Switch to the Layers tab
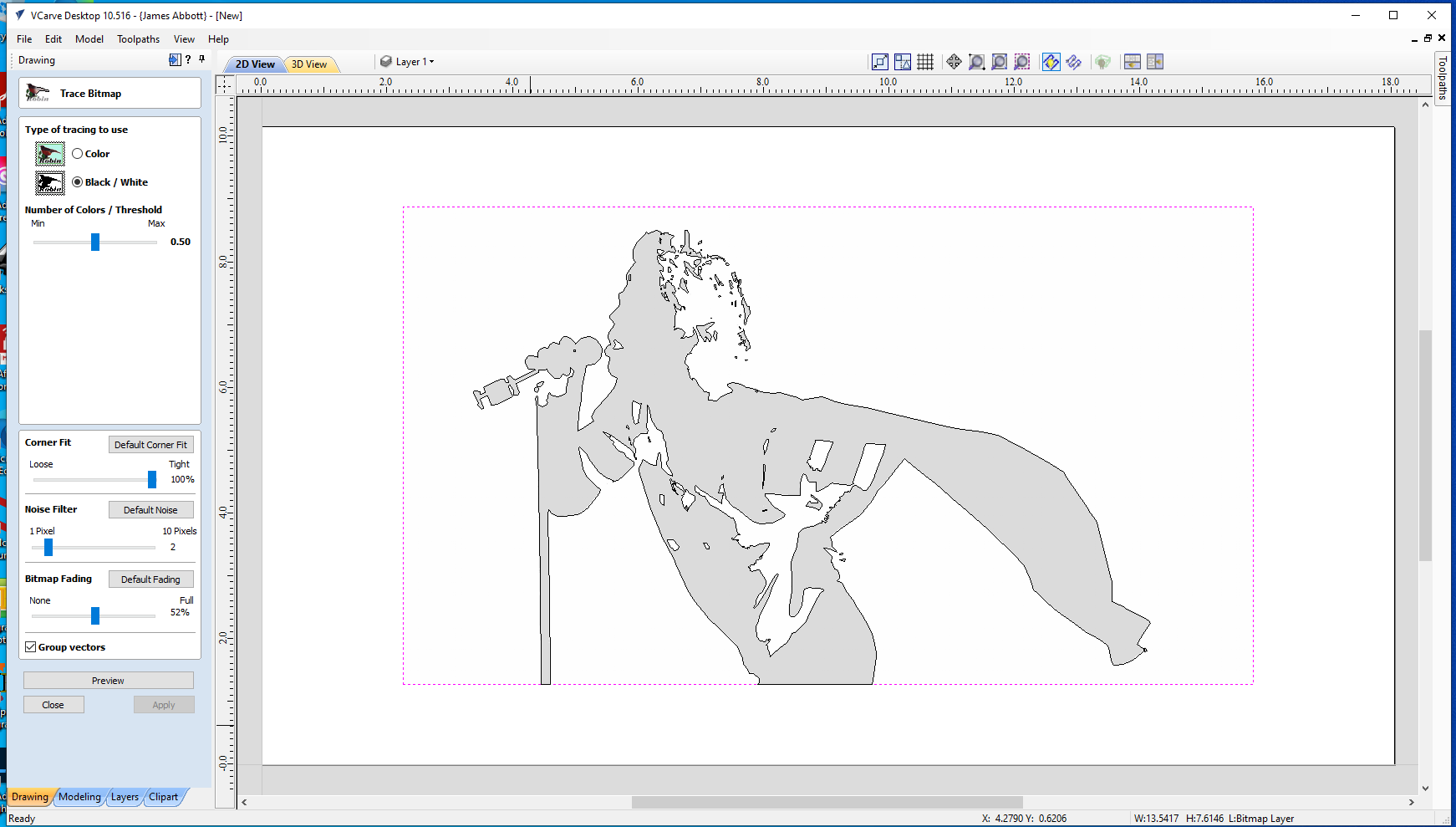Image resolution: width=1456 pixels, height=827 pixels. 125,797
